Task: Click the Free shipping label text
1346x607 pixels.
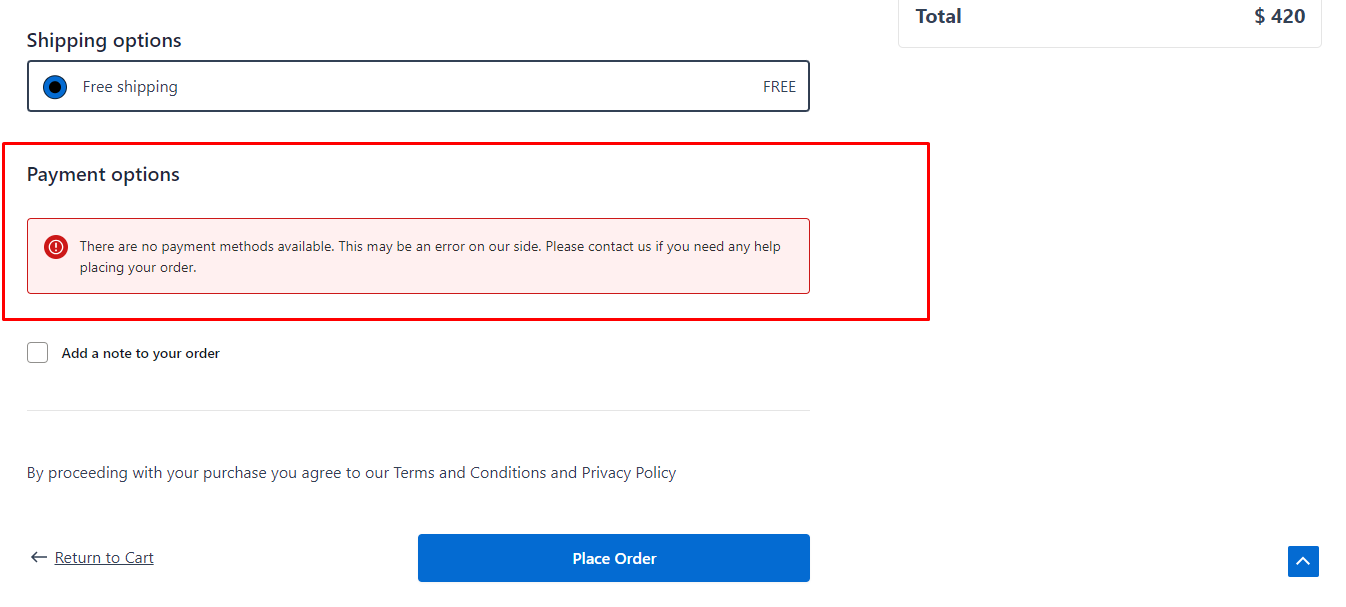Action: pyautogui.click(x=130, y=87)
